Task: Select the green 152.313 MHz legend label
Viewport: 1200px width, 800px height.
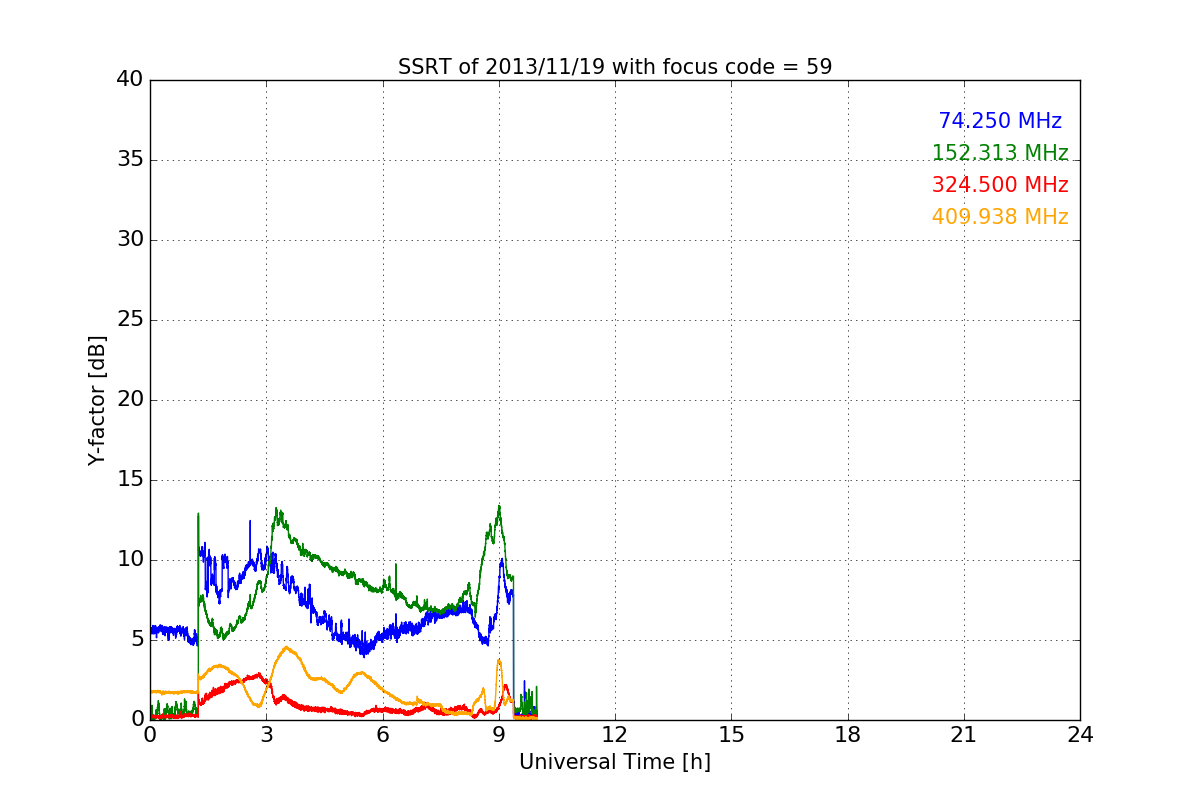Action: [x=1000, y=153]
